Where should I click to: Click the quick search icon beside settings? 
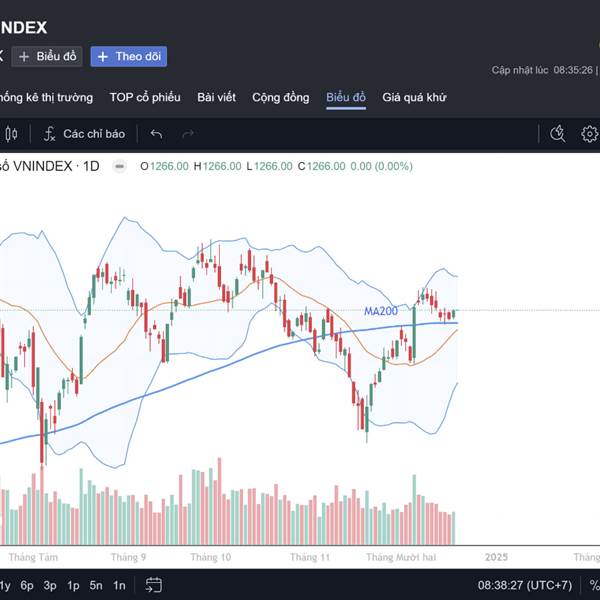[559, 134]
